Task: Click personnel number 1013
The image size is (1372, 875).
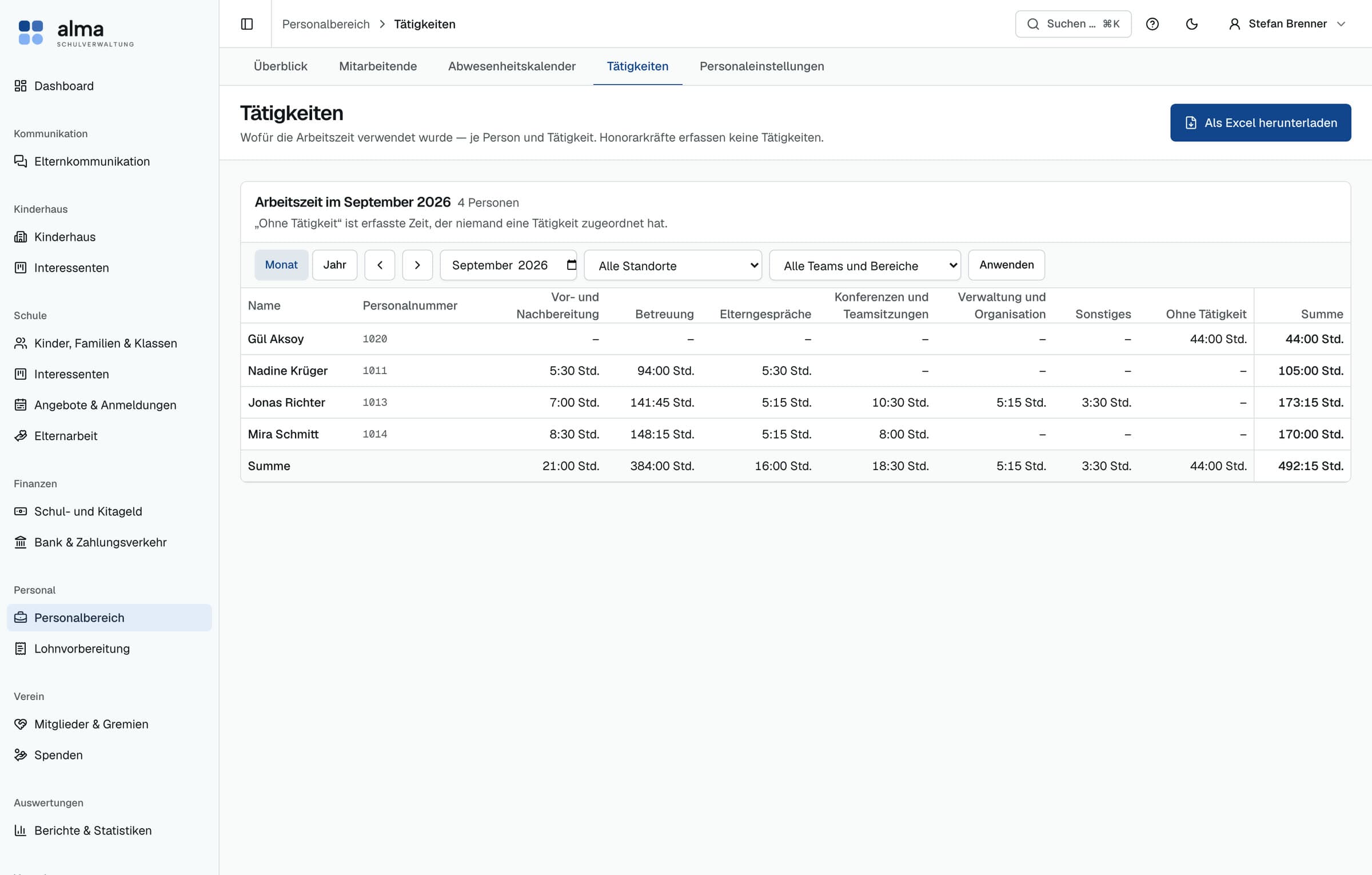Action: click(x=375, y=403)
